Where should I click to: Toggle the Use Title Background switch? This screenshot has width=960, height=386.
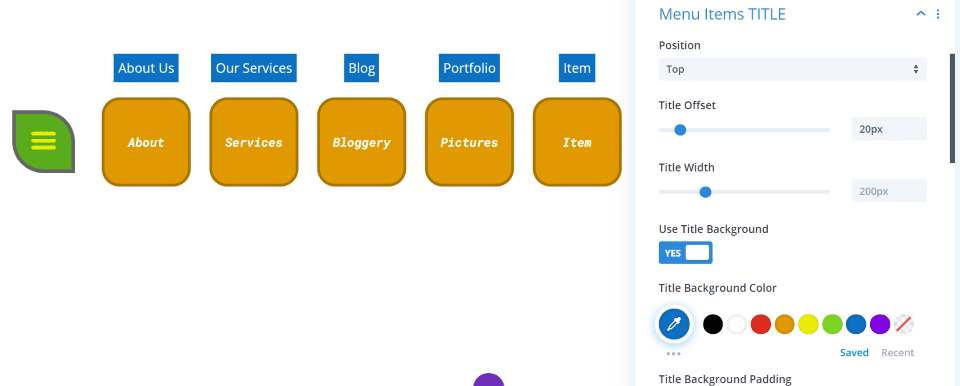686,253
